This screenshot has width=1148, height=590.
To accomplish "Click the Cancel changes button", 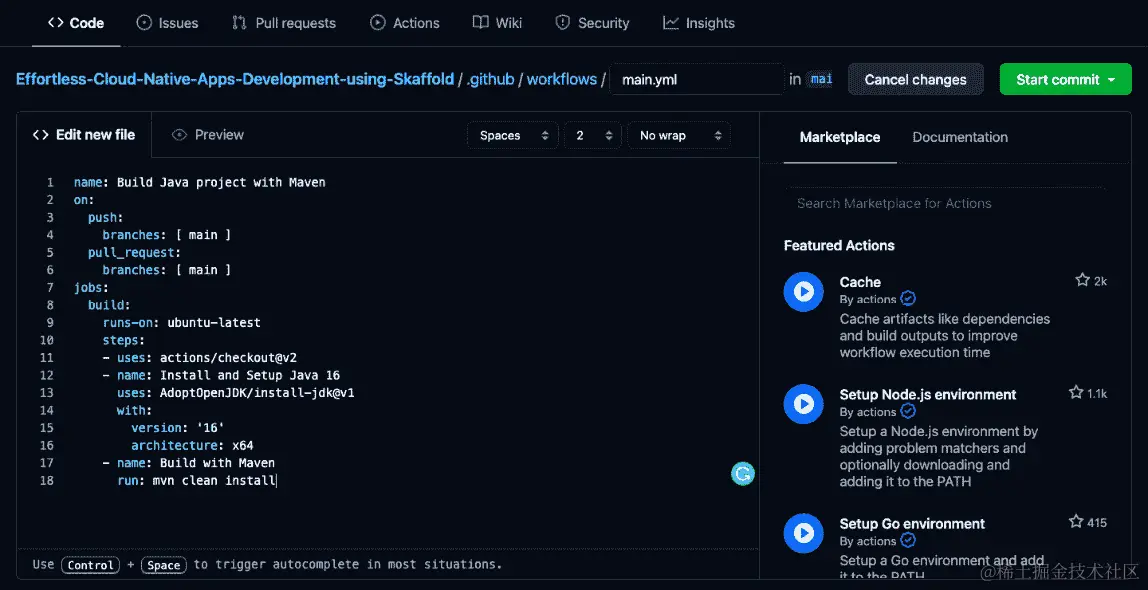I will [915, 79].
